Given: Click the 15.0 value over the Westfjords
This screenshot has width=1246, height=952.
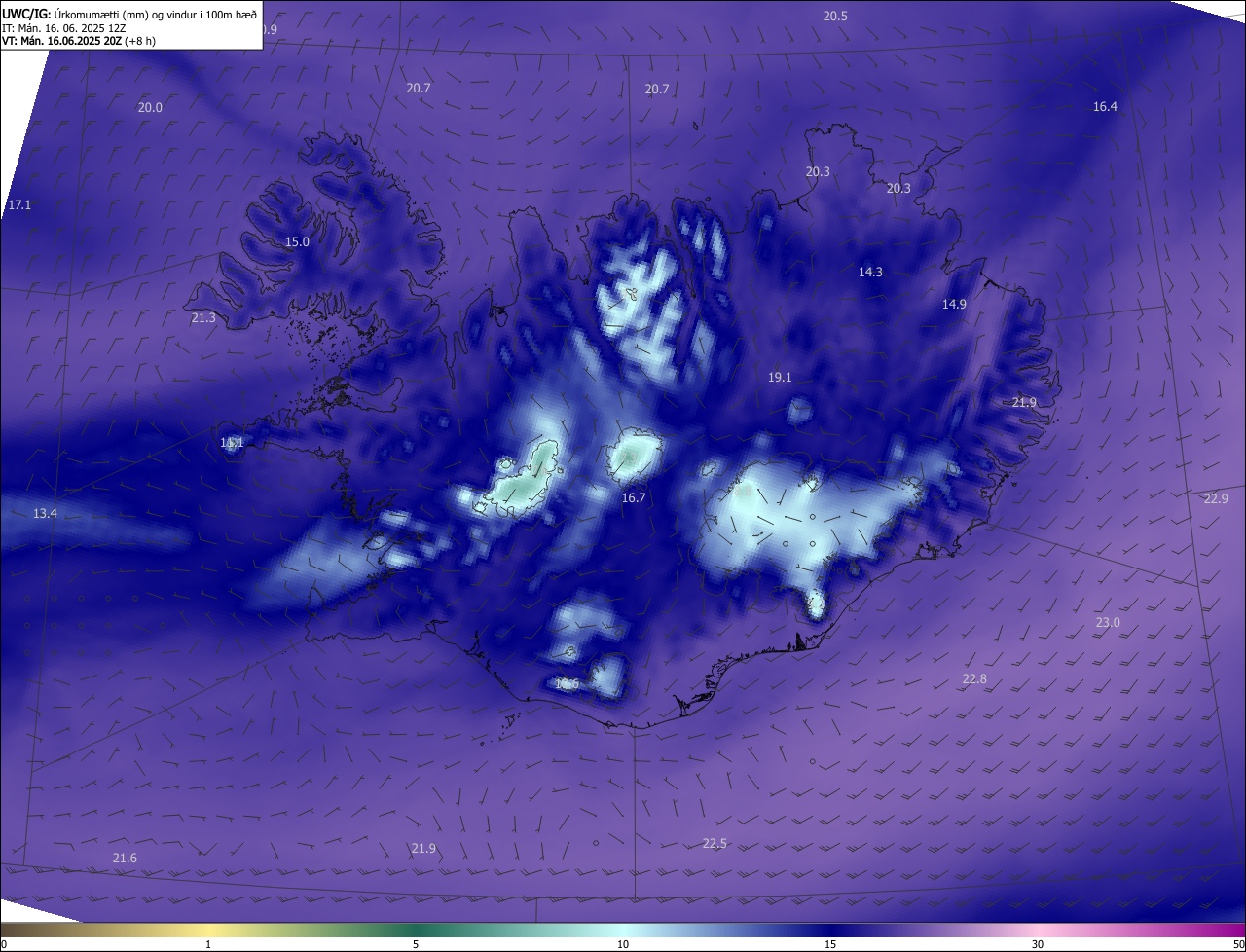Looking at the screenshot, I should click(x=297, y=242).
